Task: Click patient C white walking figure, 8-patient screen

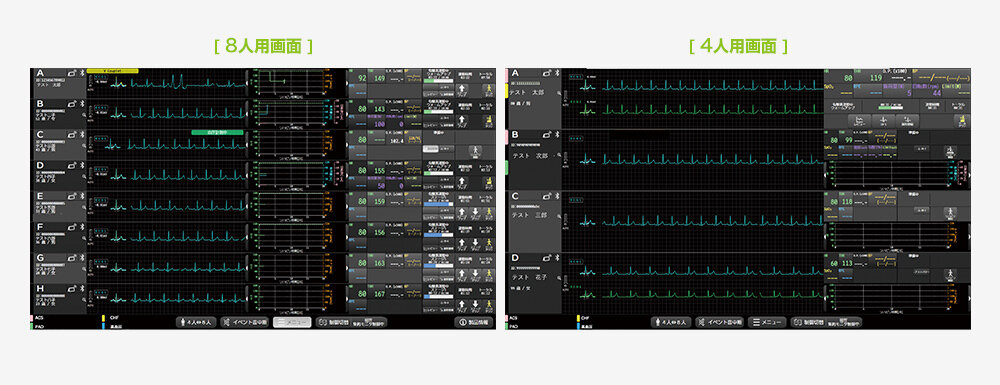Action: pos(475,151)
